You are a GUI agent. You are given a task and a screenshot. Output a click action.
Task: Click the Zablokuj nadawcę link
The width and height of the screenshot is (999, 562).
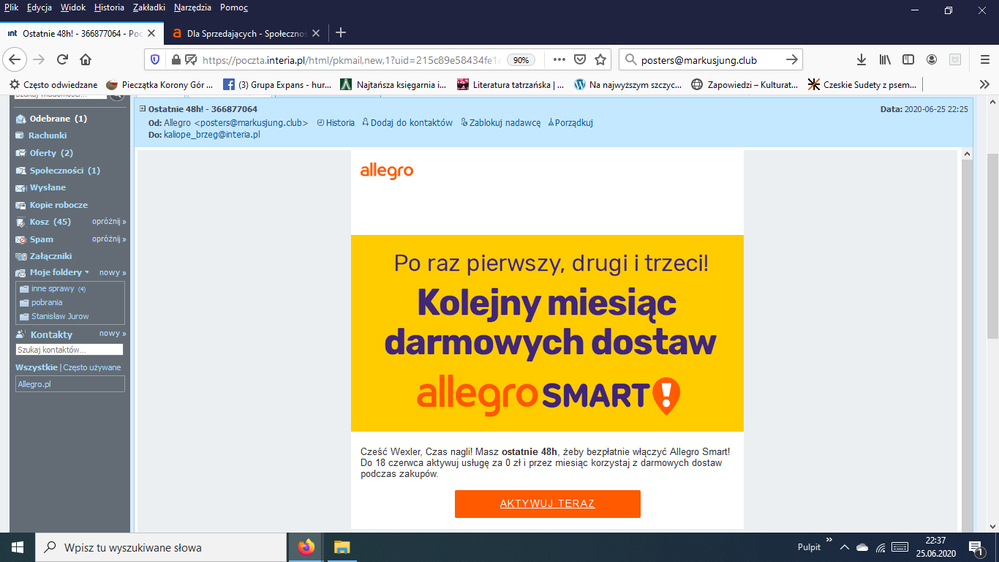[x=500, y=123]
